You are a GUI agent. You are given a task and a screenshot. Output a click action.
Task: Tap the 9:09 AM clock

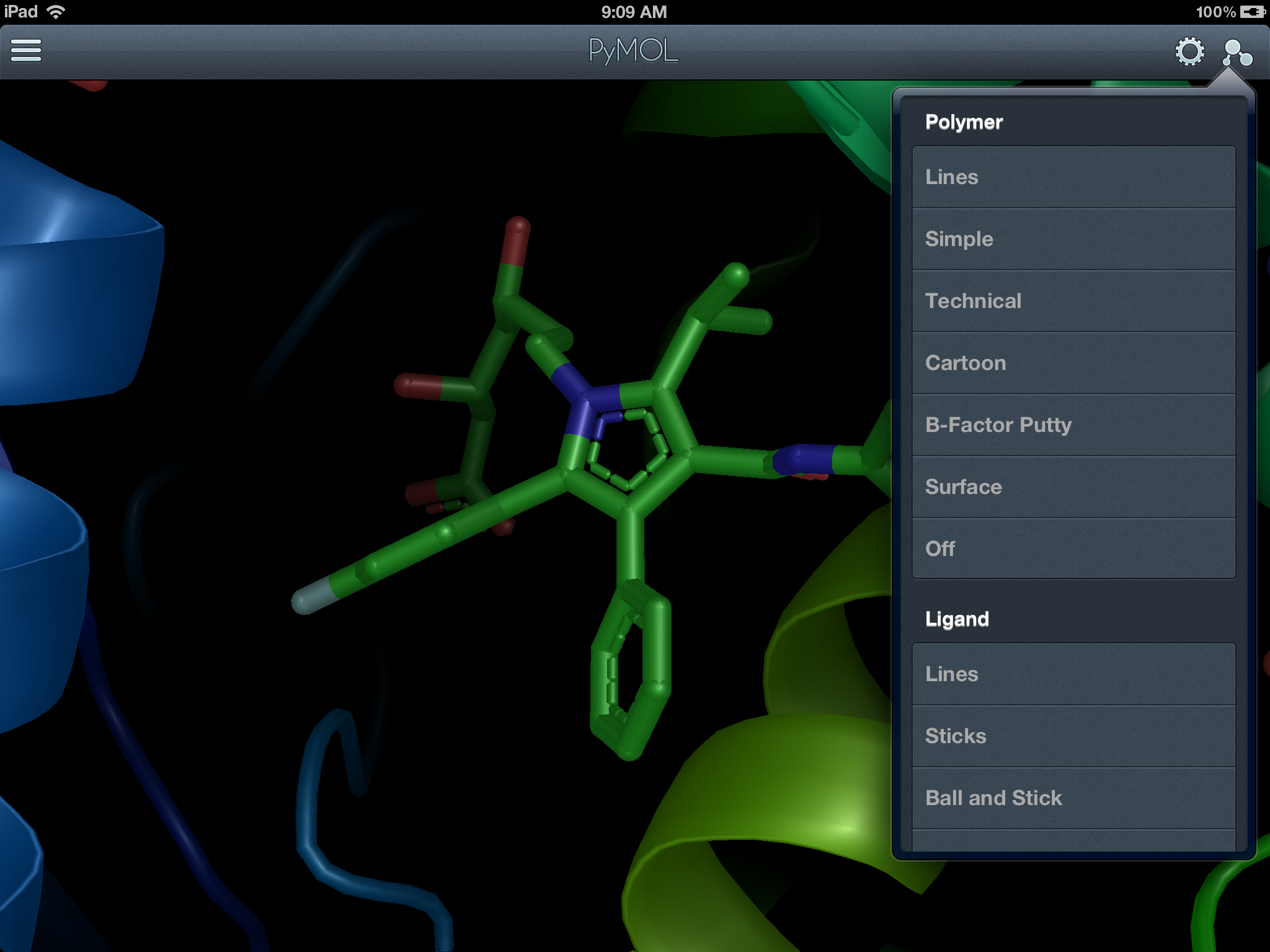click(634, 12)
